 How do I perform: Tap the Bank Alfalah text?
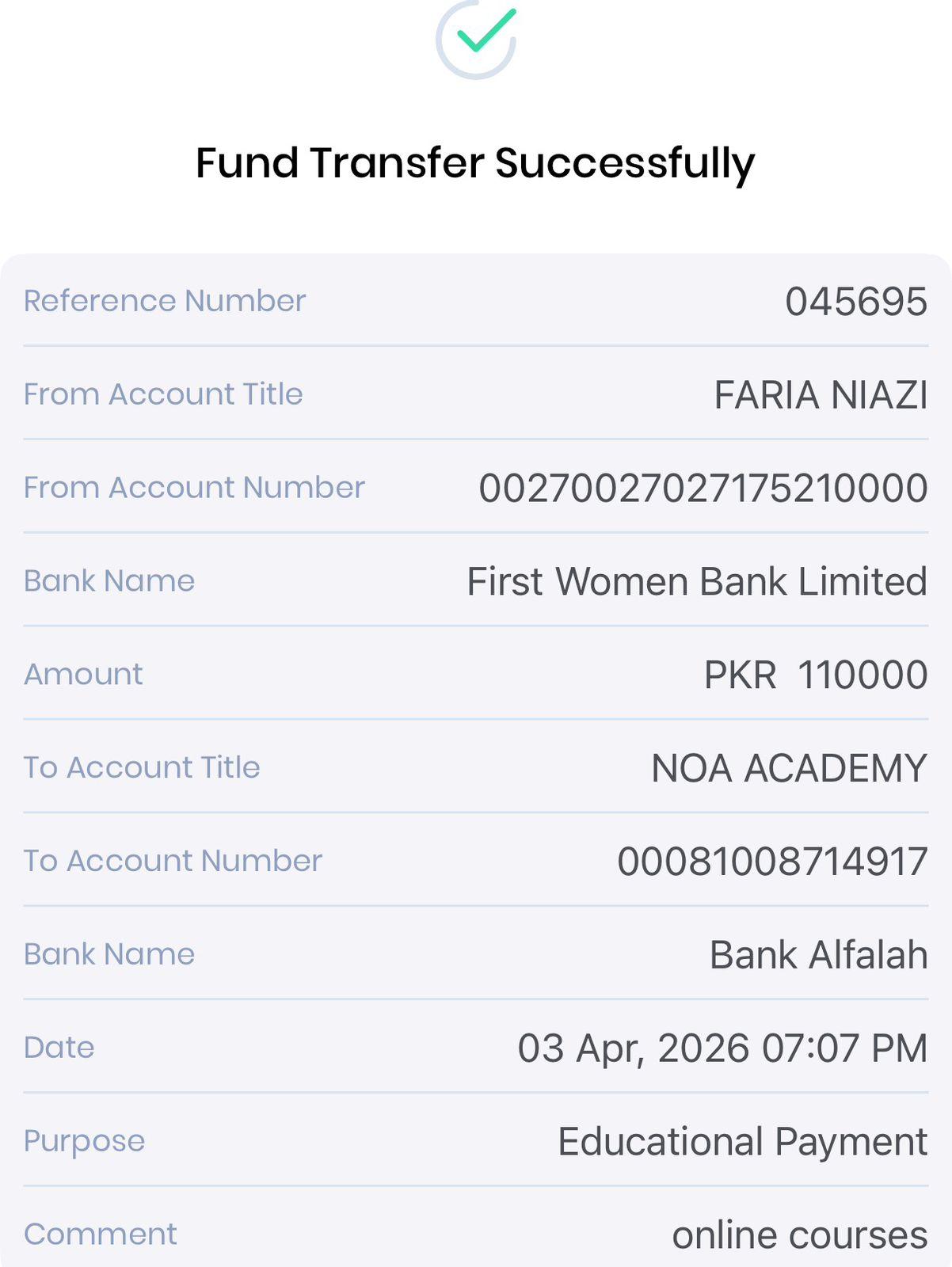[818, 955]
